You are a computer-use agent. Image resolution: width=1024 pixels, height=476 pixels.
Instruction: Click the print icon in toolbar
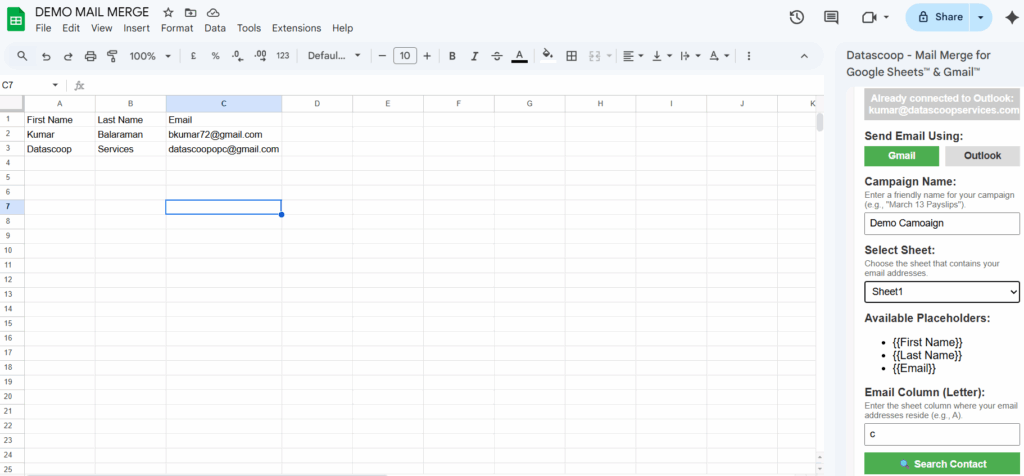[90, 56]
